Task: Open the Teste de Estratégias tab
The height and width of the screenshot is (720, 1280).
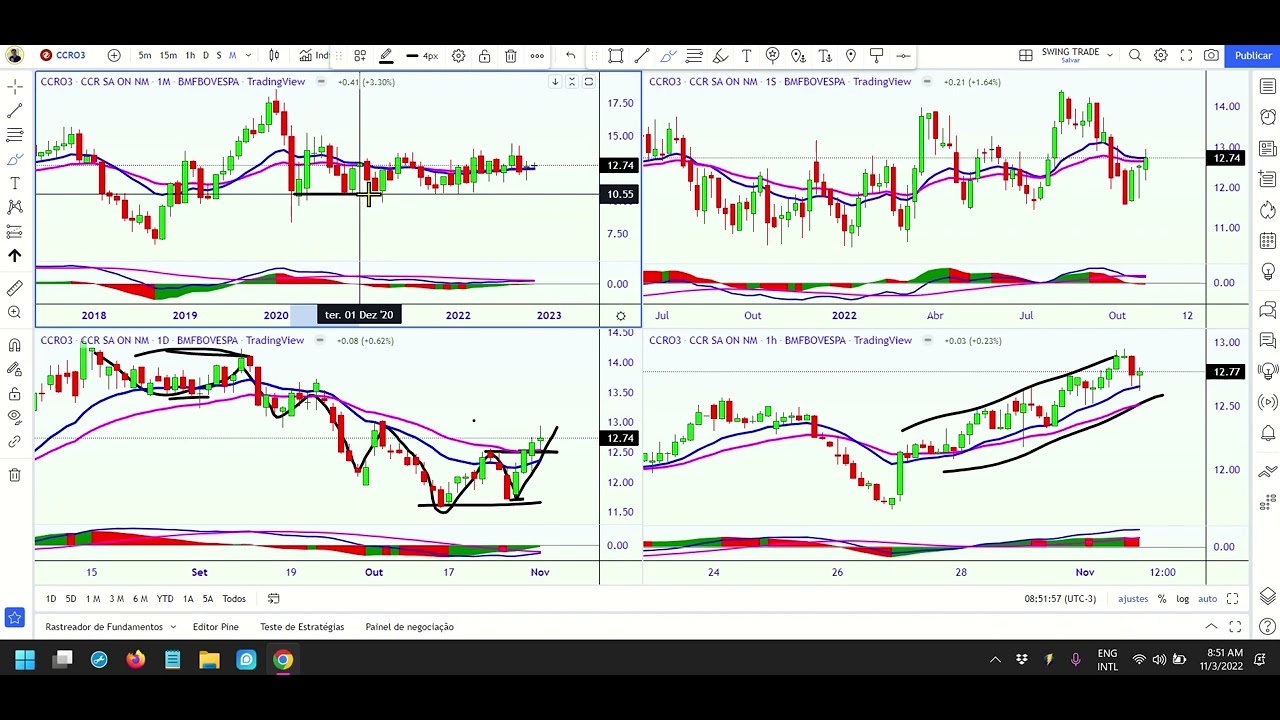Action: (302, 627)
